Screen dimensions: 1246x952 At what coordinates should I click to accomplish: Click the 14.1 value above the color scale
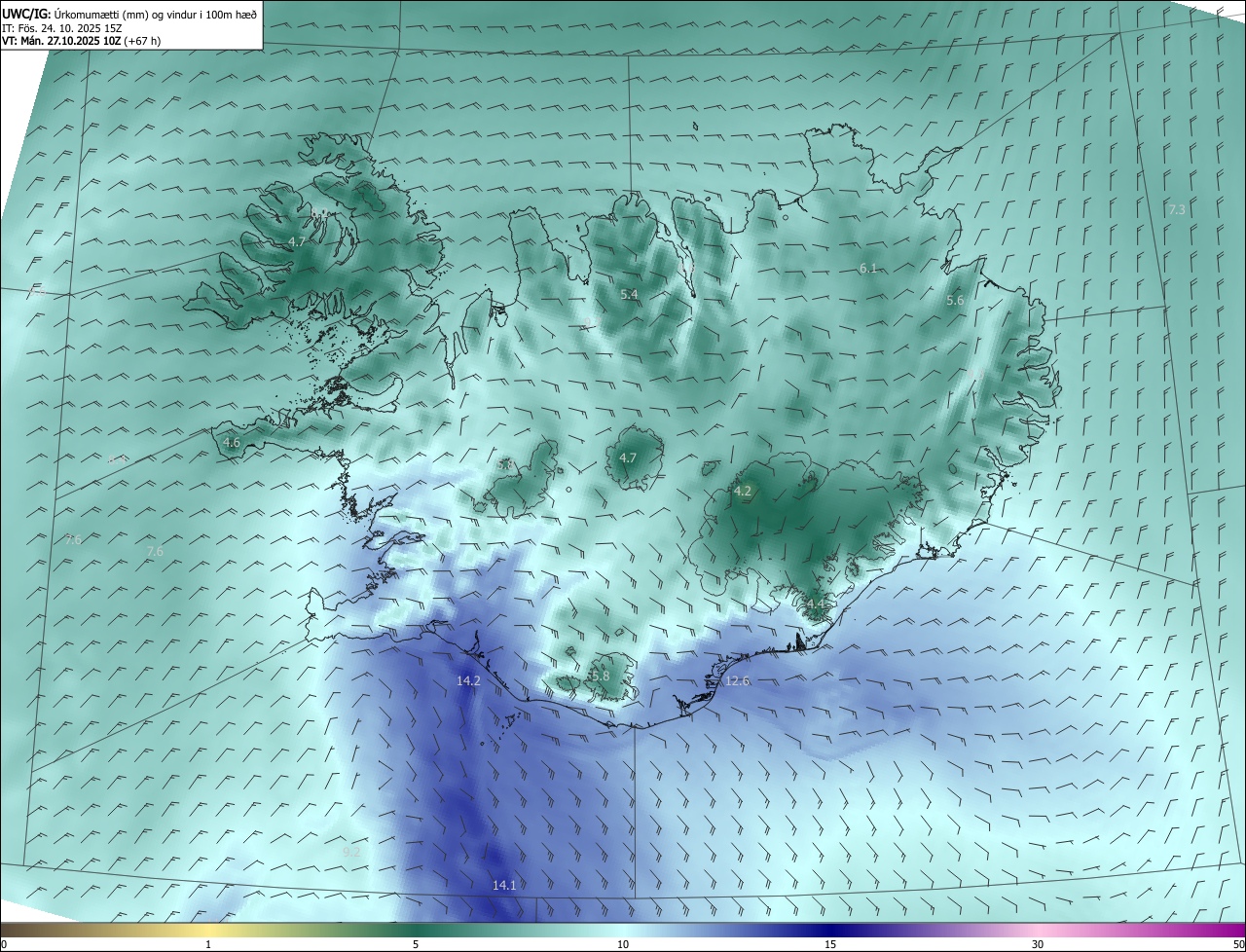point(504,885)
